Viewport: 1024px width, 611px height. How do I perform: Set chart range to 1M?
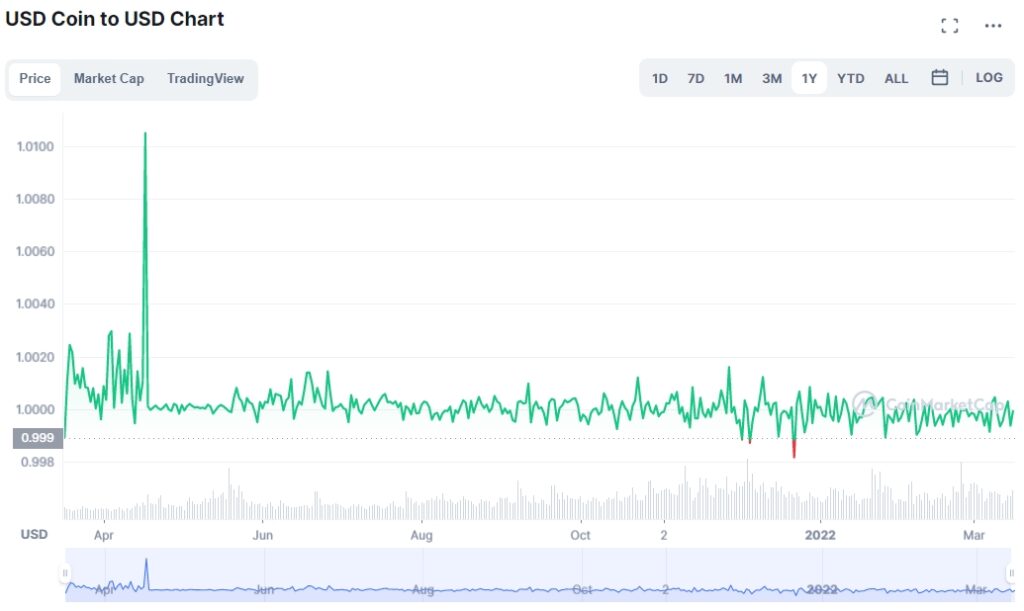(733, 79)
